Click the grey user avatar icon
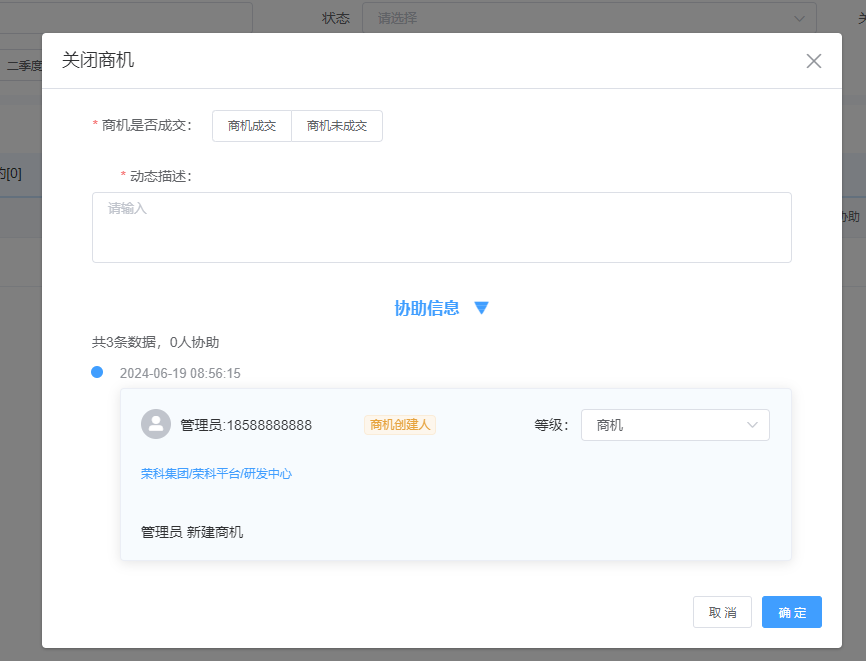Screen dimensions: 866x661 point(156,424)
